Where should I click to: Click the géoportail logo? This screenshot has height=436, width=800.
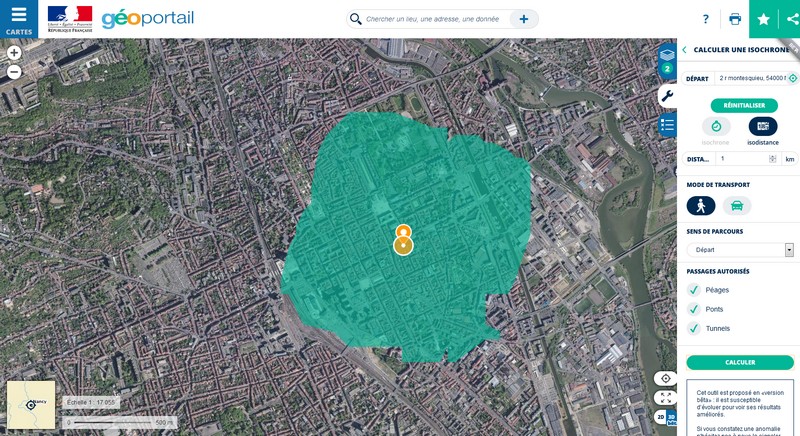coord(148,19)
